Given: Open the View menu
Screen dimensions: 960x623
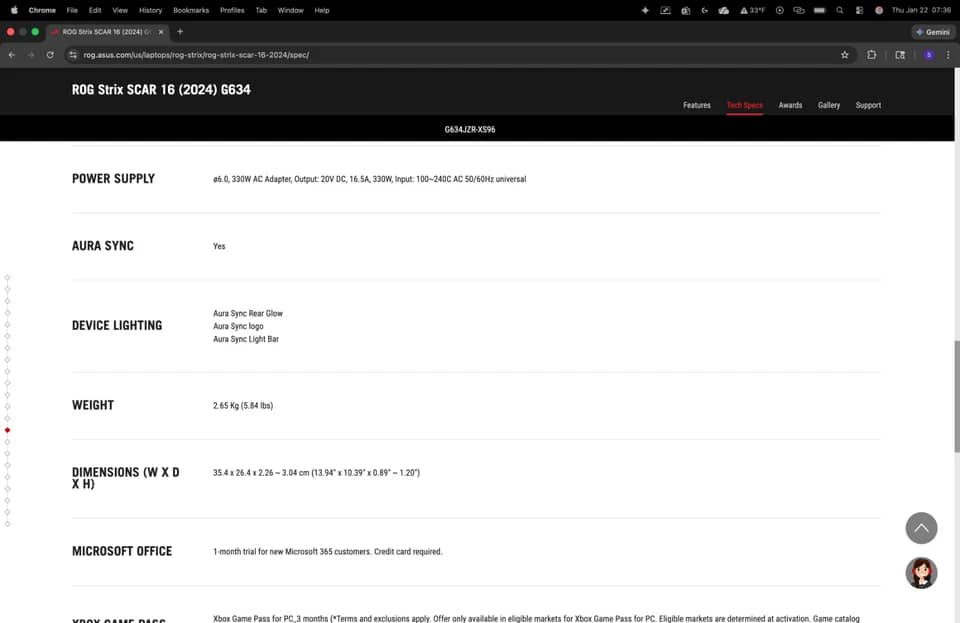Looking at the screenshot, I should point(120,10).
